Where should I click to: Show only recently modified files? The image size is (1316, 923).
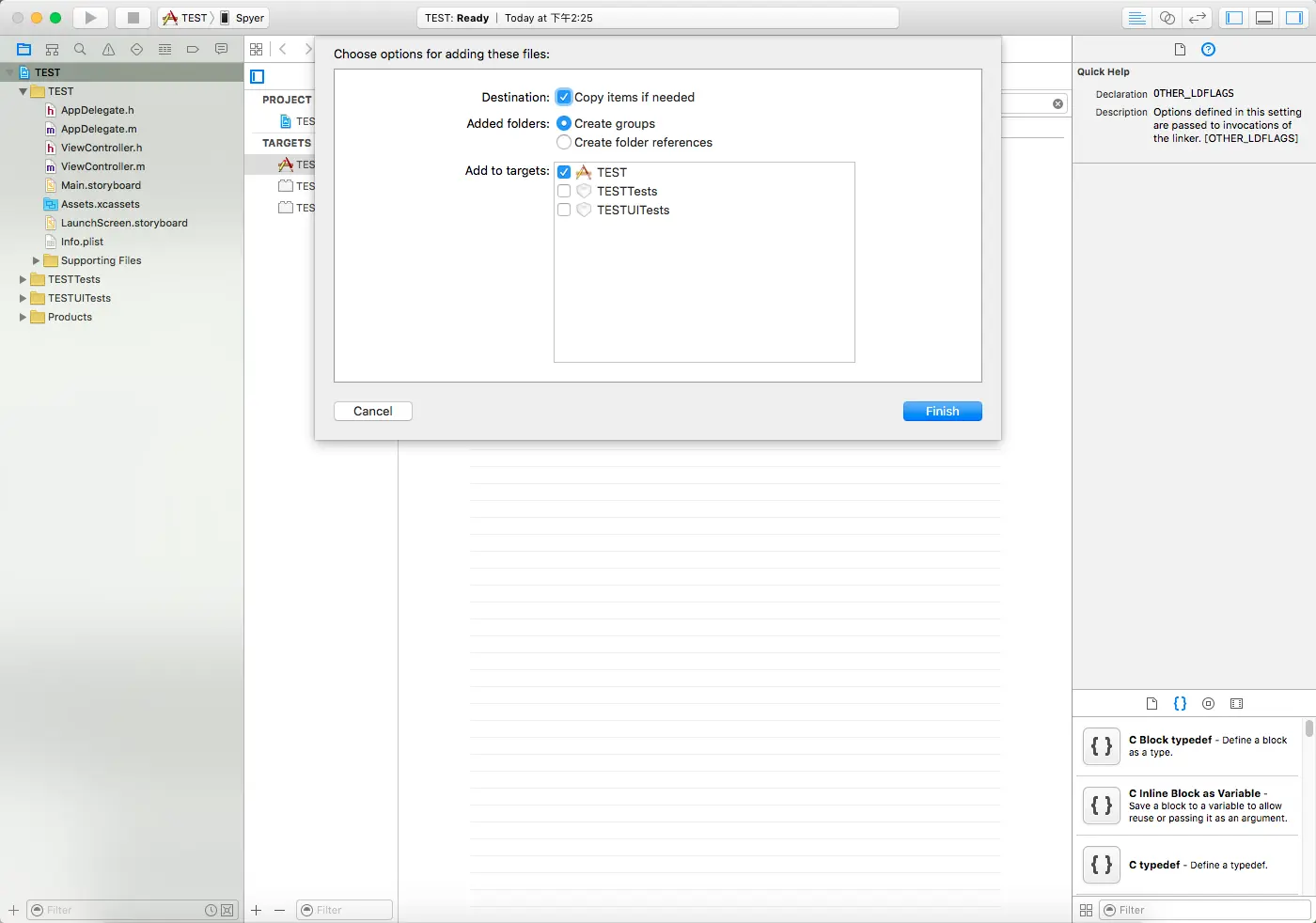(x=211, y=910)
